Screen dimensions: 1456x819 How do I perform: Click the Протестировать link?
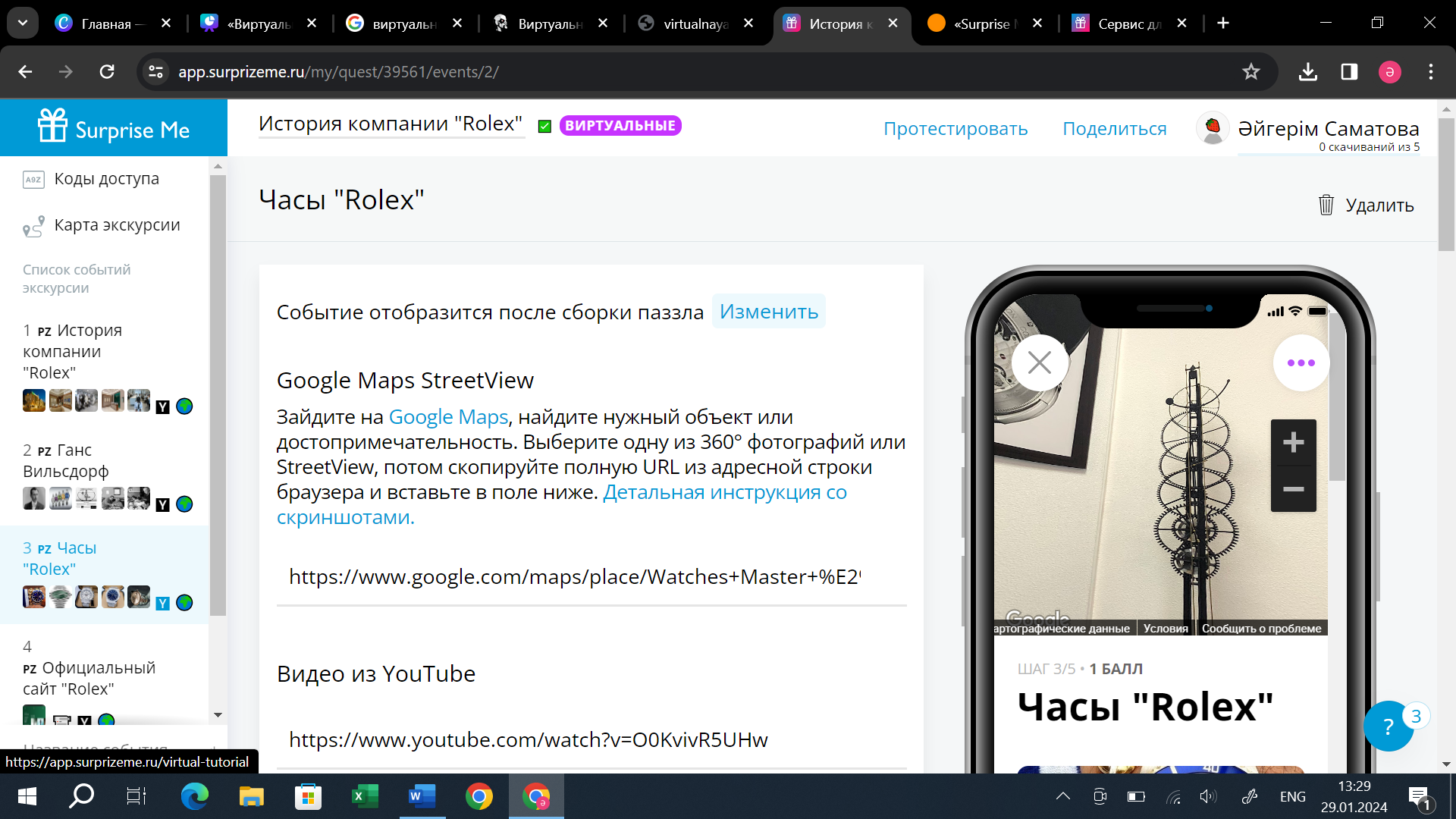955,129
